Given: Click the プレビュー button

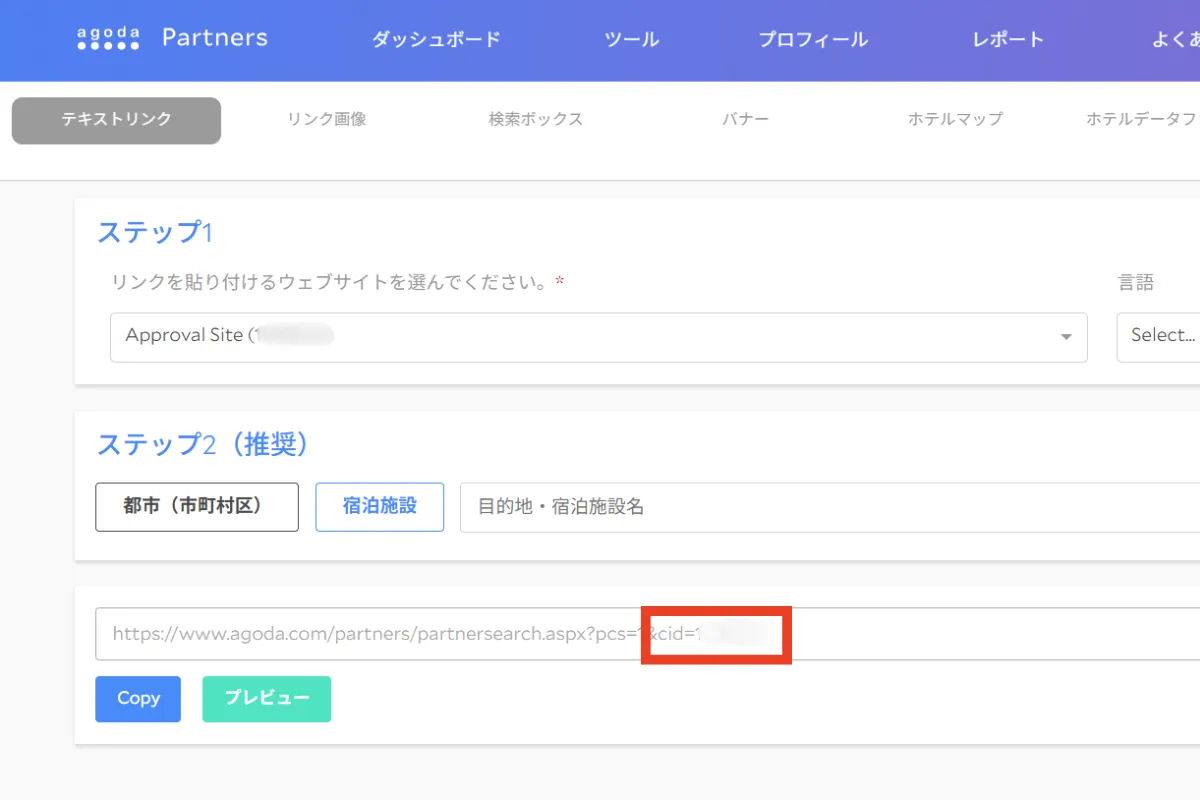Looking at the screenshot, I should [266, 698].
